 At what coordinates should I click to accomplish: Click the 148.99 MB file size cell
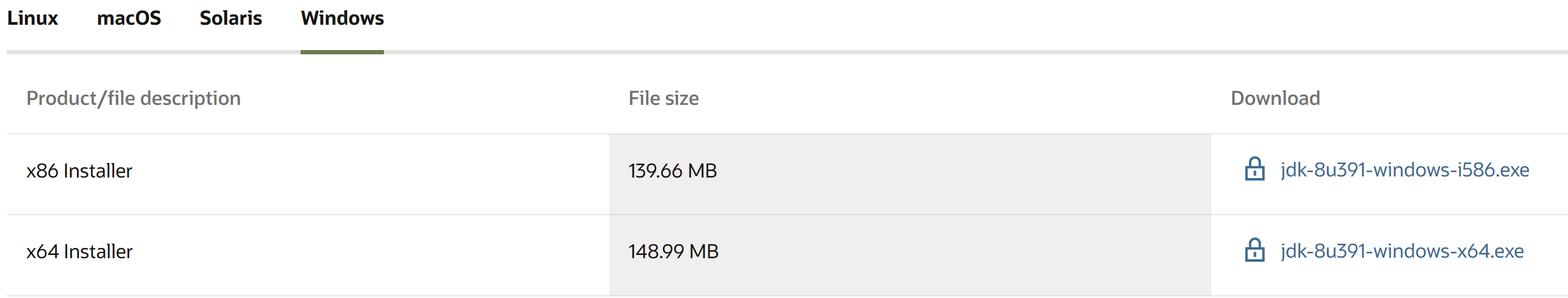point(673,251)
